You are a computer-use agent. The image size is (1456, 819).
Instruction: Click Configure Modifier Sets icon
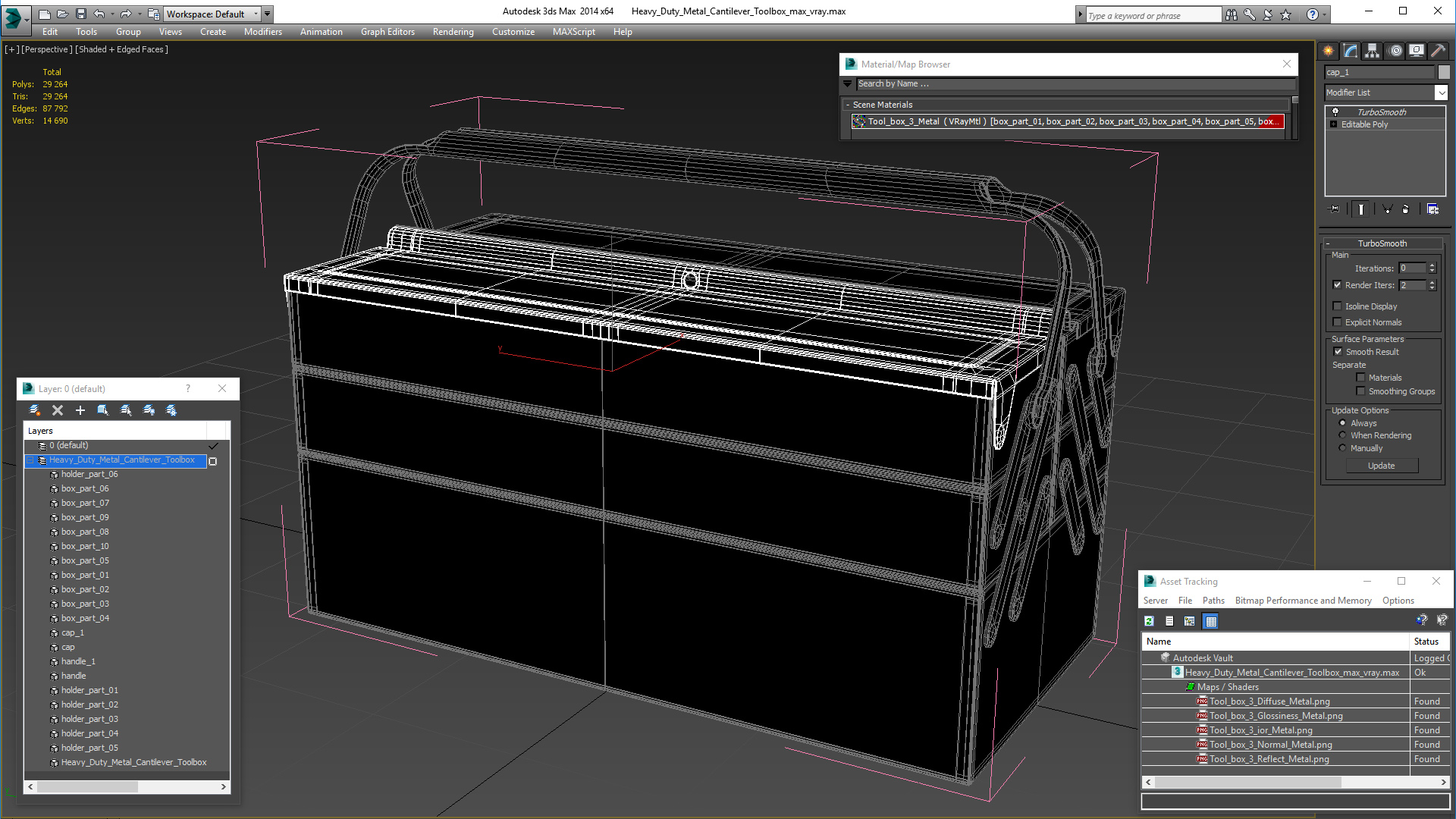coord(1432,209)
